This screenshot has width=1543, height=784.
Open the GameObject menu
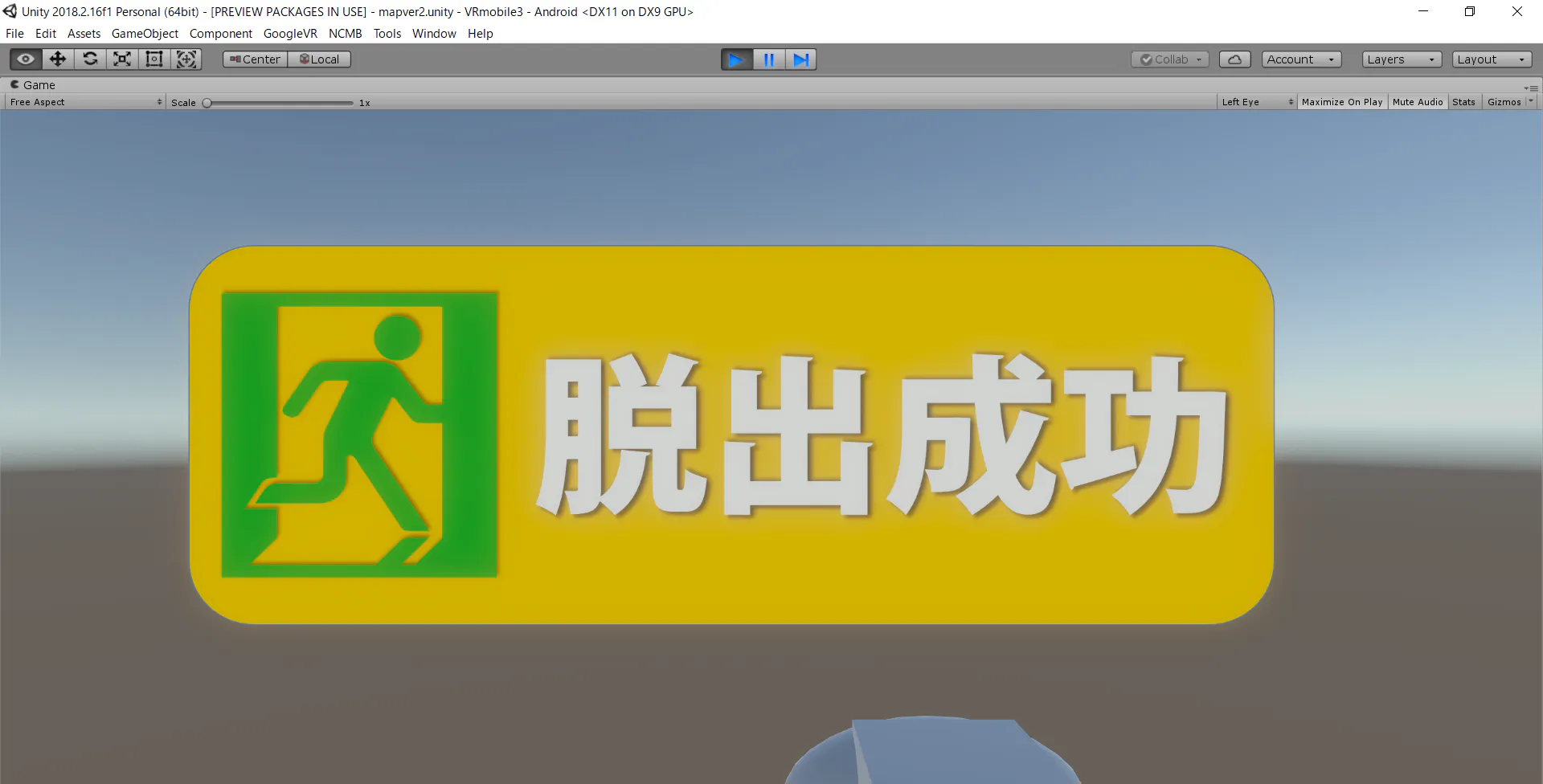145,34
